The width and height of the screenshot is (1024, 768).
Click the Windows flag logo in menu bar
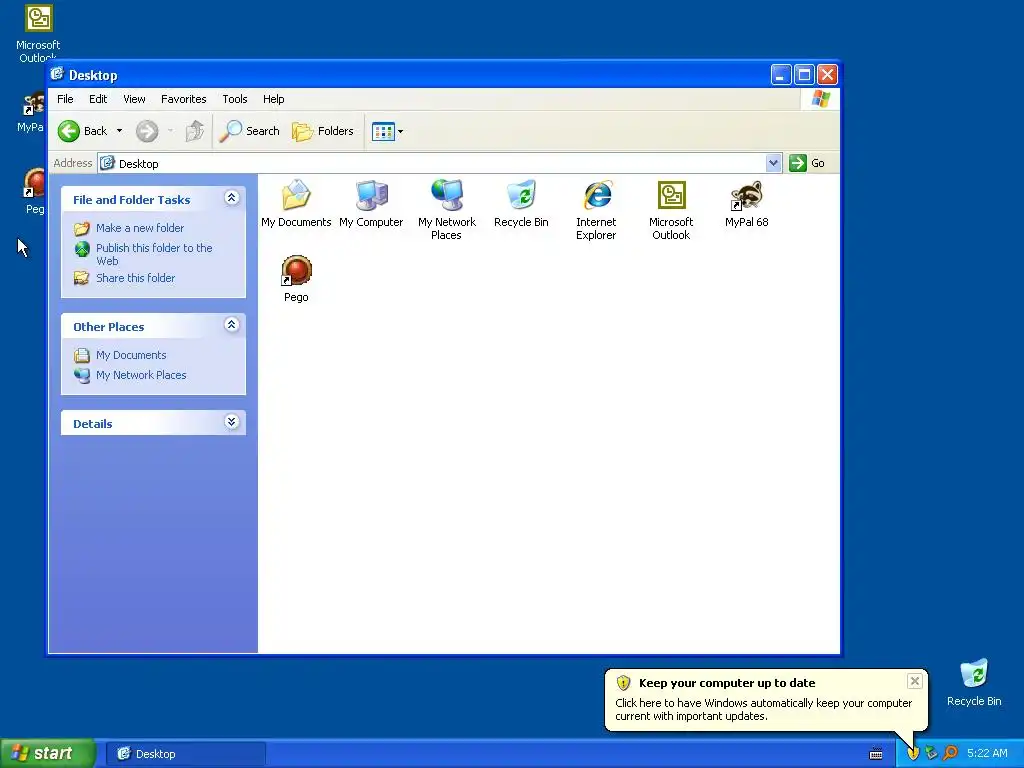coord(821,99)
